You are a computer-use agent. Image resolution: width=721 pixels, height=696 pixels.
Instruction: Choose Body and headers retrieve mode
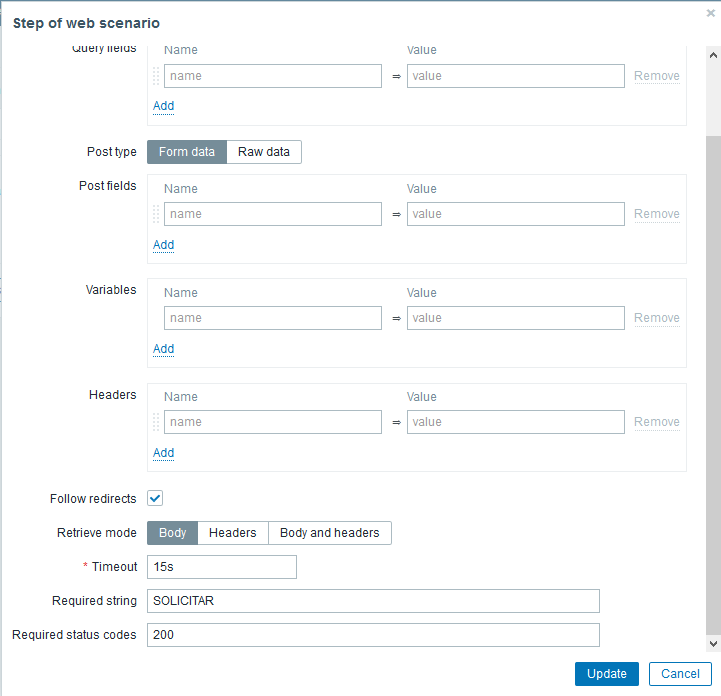point(330,533)
